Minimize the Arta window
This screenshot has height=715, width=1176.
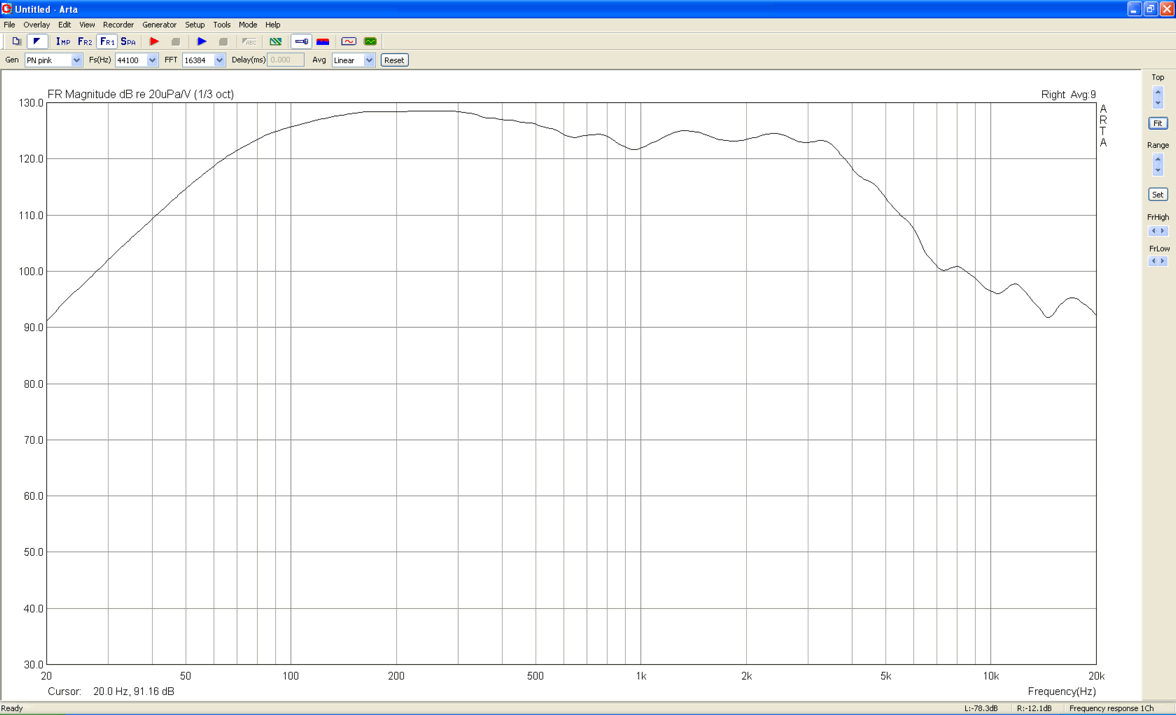(x=1134, y=9)
